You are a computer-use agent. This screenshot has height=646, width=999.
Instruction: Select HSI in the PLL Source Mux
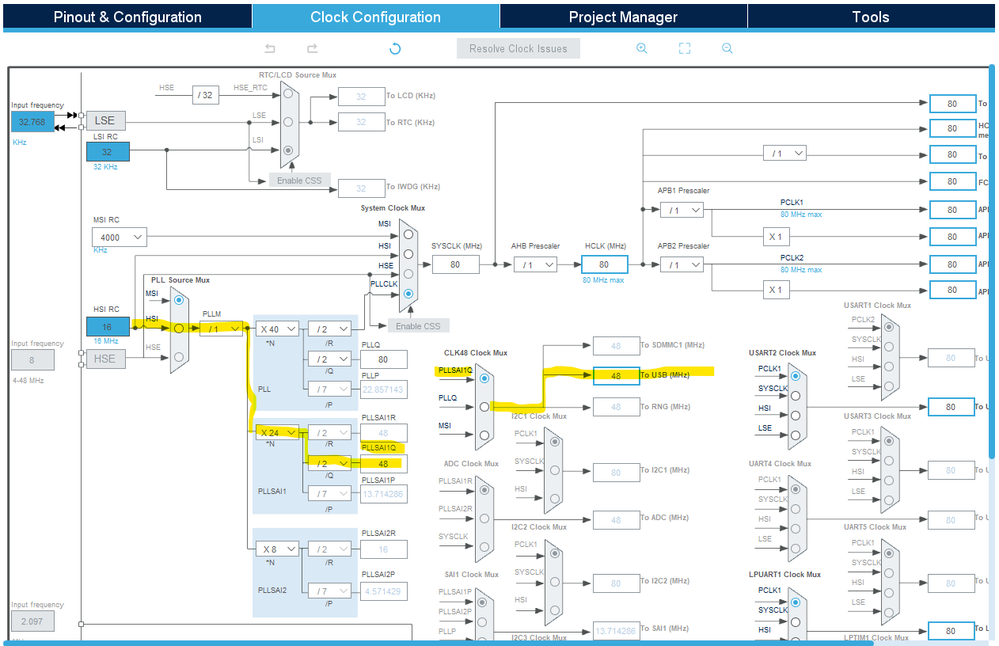(179, 329)
